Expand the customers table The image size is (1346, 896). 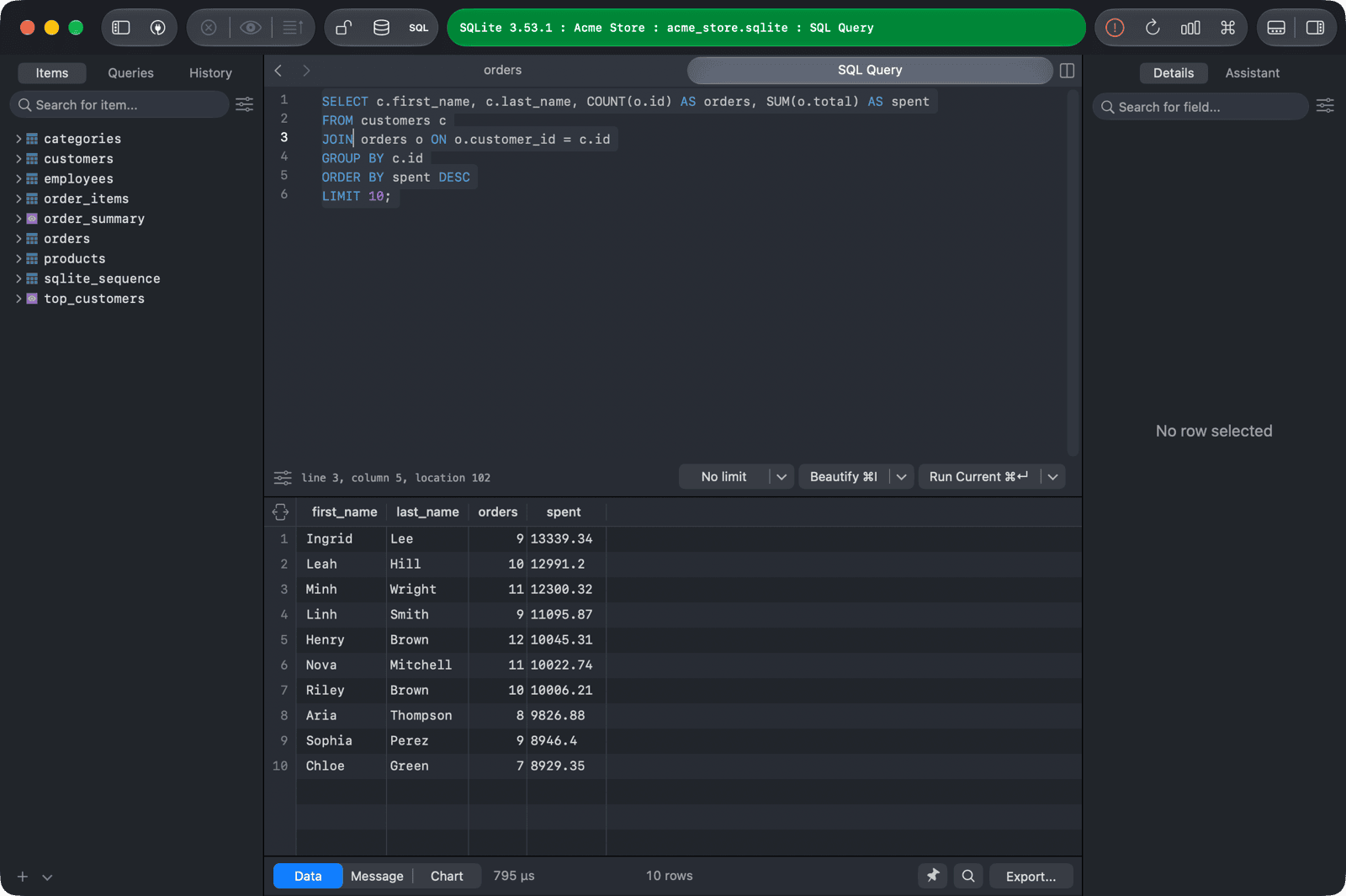[19, 159]
